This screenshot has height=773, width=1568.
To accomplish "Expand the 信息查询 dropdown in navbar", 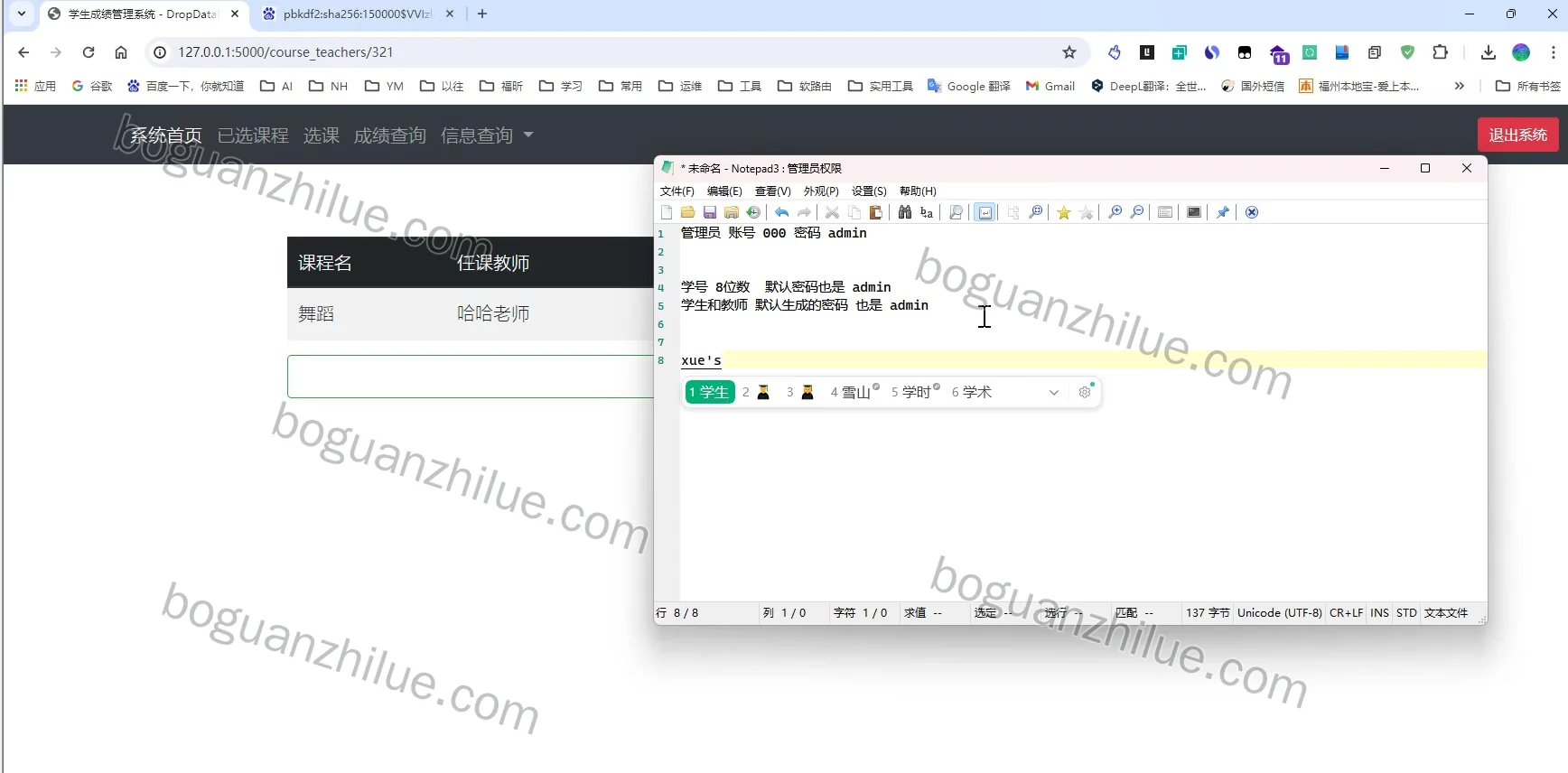I will (x=487, y=135).
